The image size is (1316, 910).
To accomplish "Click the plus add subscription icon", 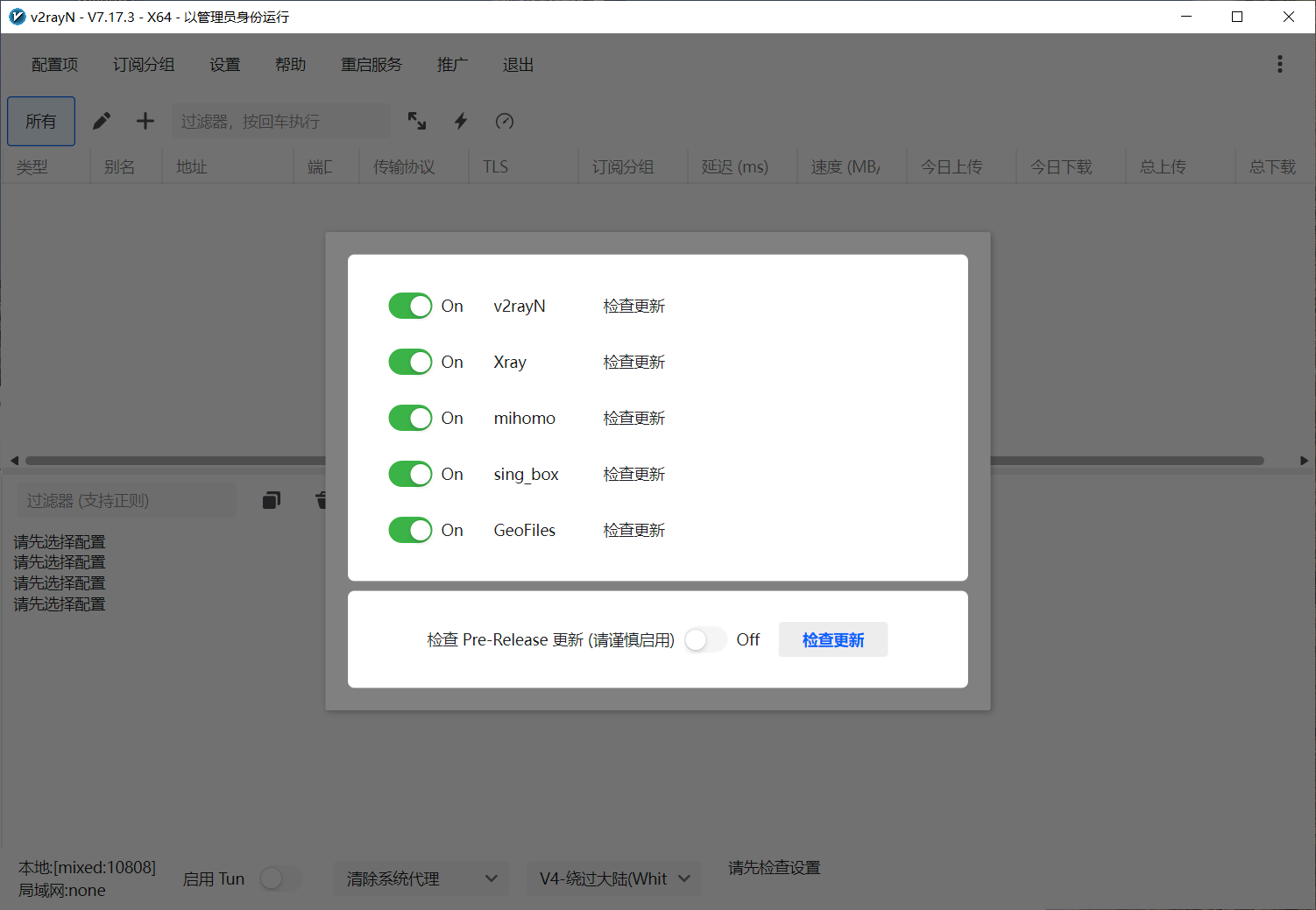I will click(x=145, y=121).
